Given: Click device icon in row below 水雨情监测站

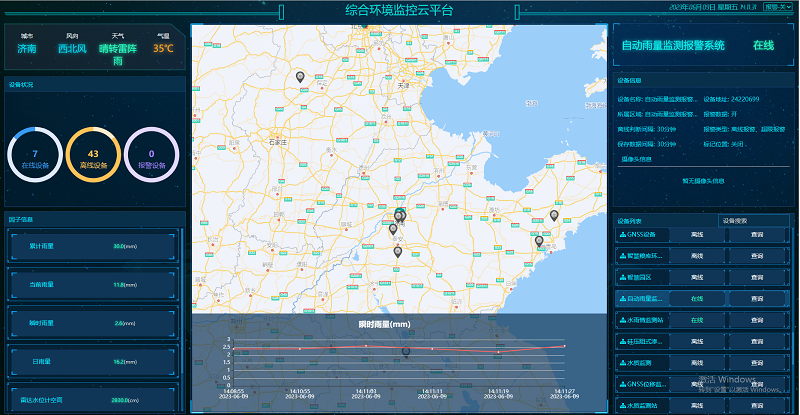Looking at the screenshot, I should pos(622,341).
